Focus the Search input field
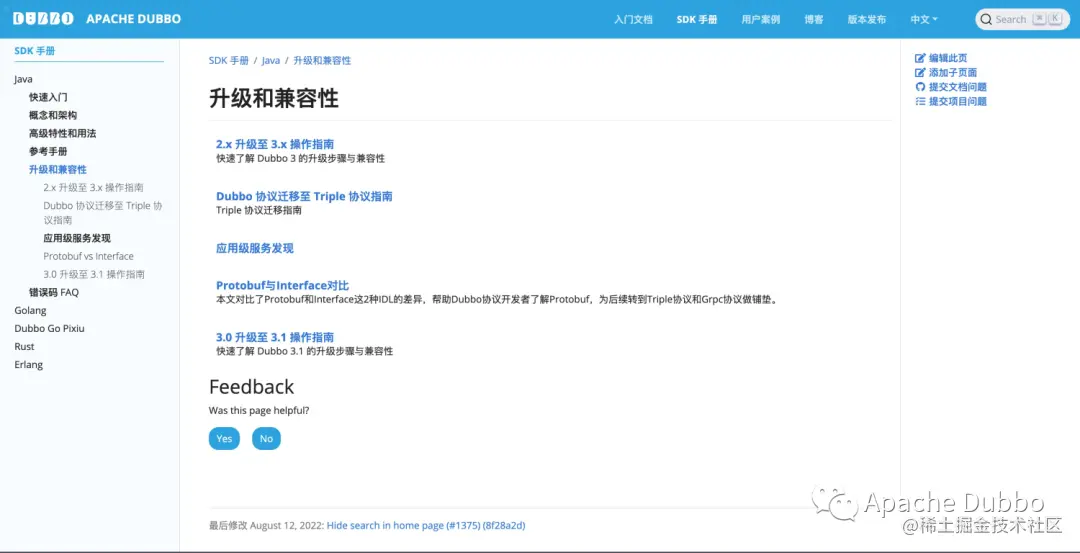 tap(1022, 19)
